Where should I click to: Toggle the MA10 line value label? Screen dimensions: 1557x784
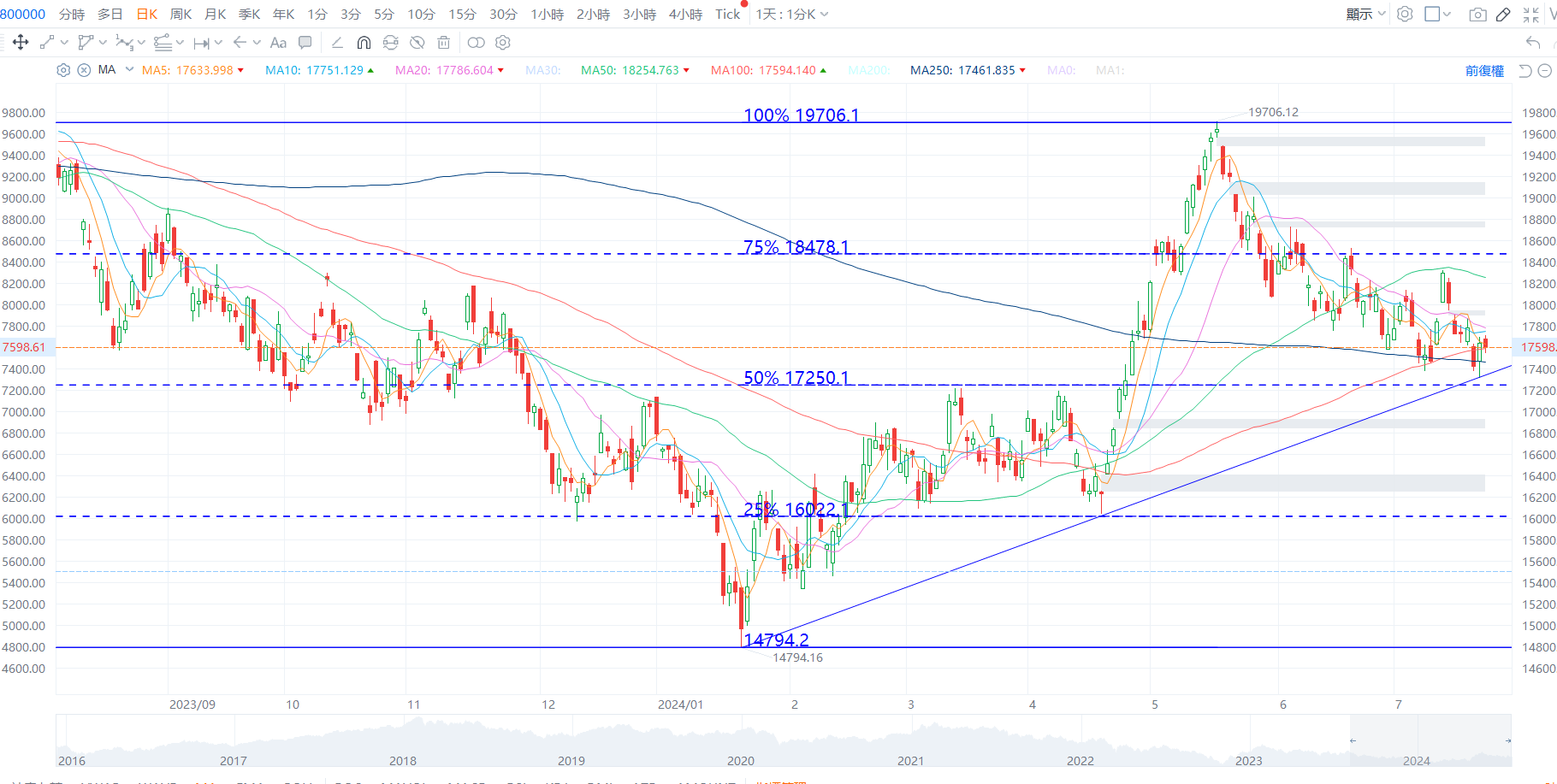click(319, 70)
